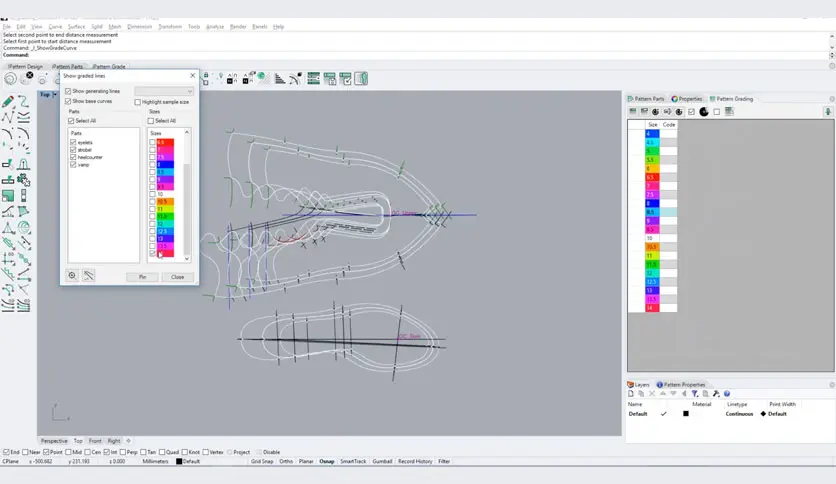Click the Code cell beside size 8.5

tap(669, 212)
